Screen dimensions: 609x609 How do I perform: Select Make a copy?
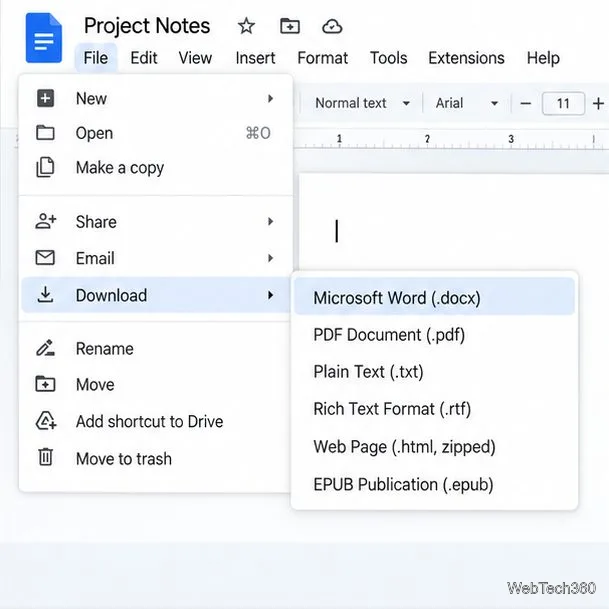155,167
